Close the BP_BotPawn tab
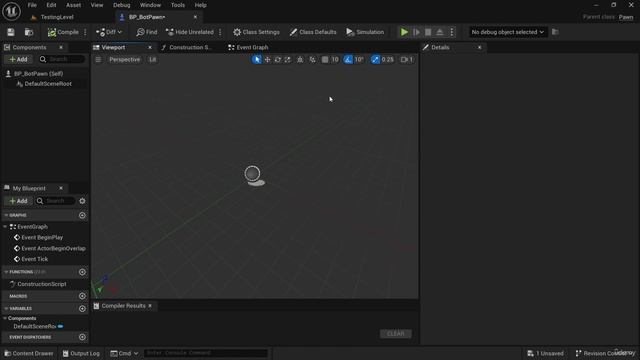The height and width of the screenshot is (360, 640). pos(195,17)
